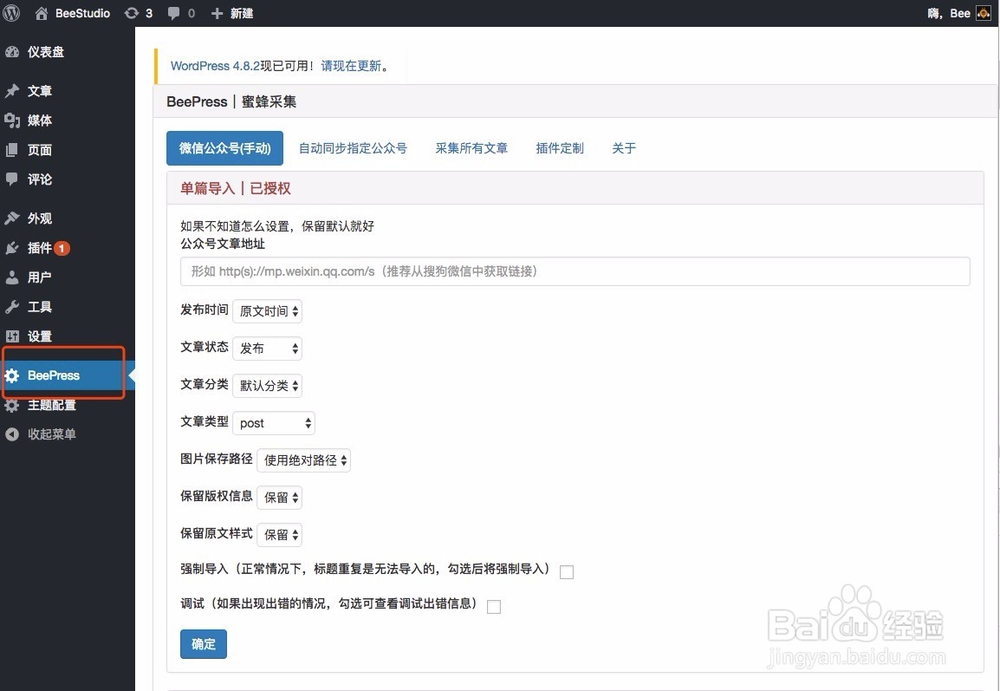Click the BeePress gear icon in the sidebar
1000x691 pixels.
point(13,375)
